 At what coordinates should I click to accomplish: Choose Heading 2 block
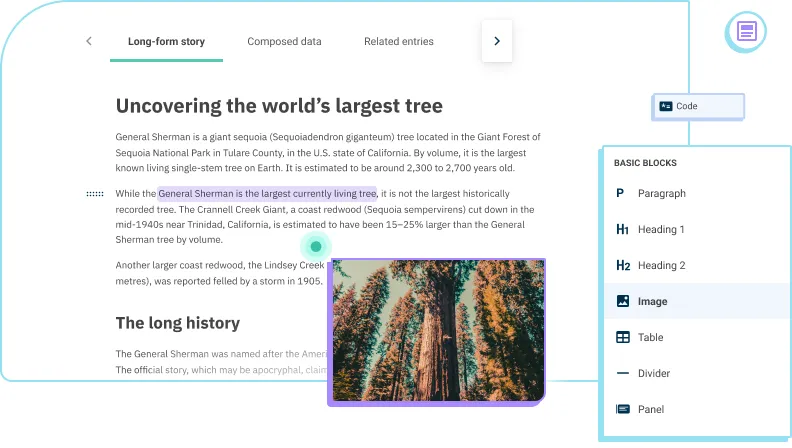click(x=698, y=265)
